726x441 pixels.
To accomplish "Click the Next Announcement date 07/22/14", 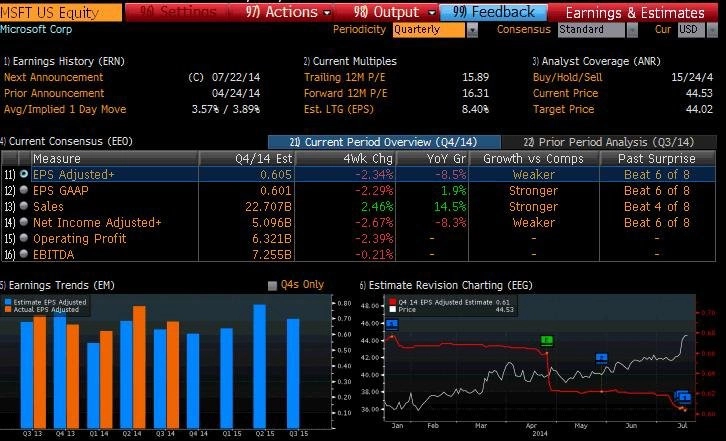I will click(x=236, y=77).
